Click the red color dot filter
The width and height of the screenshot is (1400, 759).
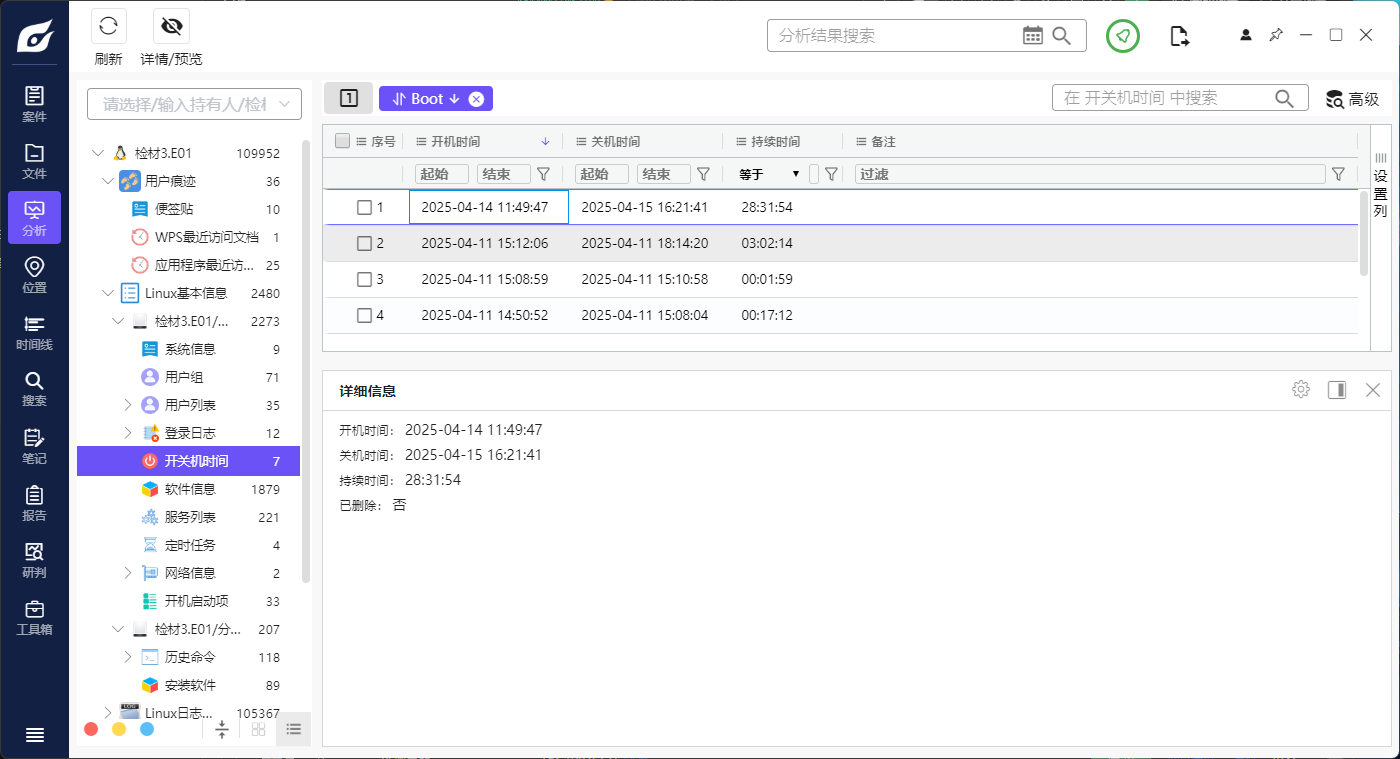click(x=91, y=729)
